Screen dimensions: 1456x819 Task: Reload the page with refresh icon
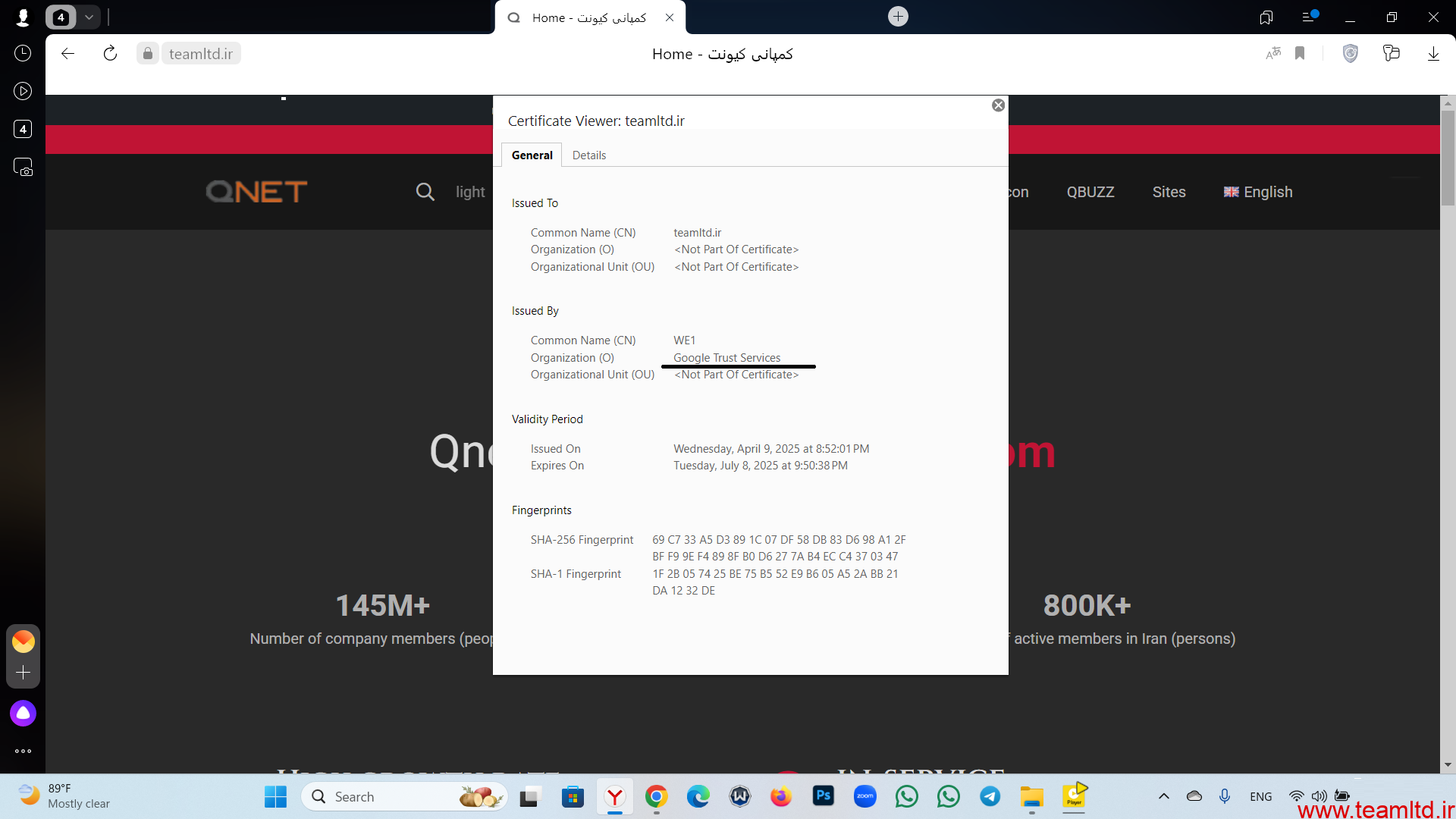click(110, 53)
